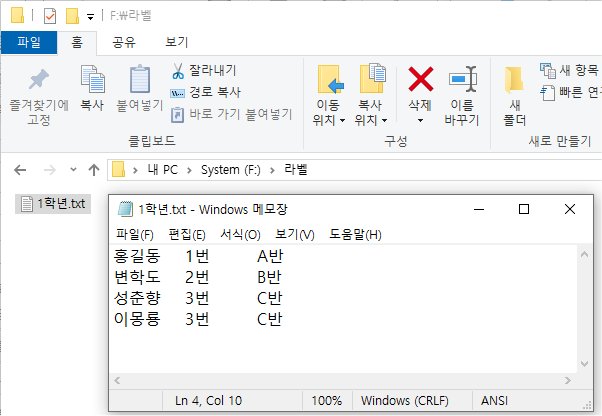Expand chevron before 내 PC in path
The height and width of the screenshot is (416, 602).
coord(135,170)
